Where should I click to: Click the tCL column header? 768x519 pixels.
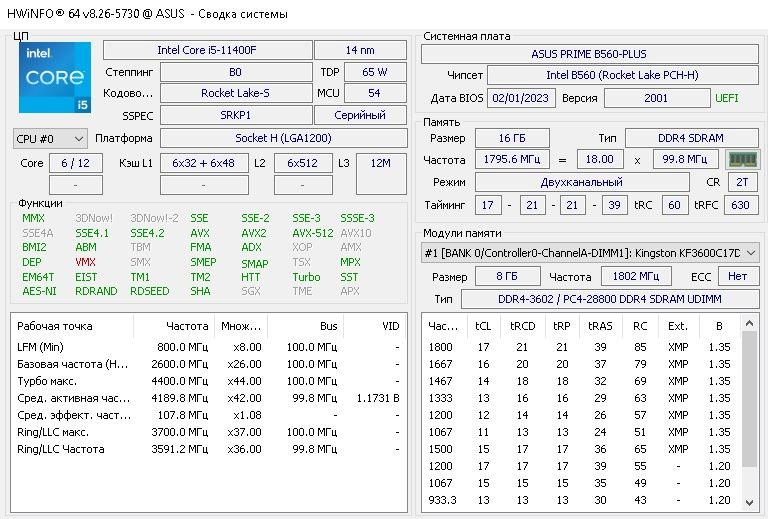[483, 326]
